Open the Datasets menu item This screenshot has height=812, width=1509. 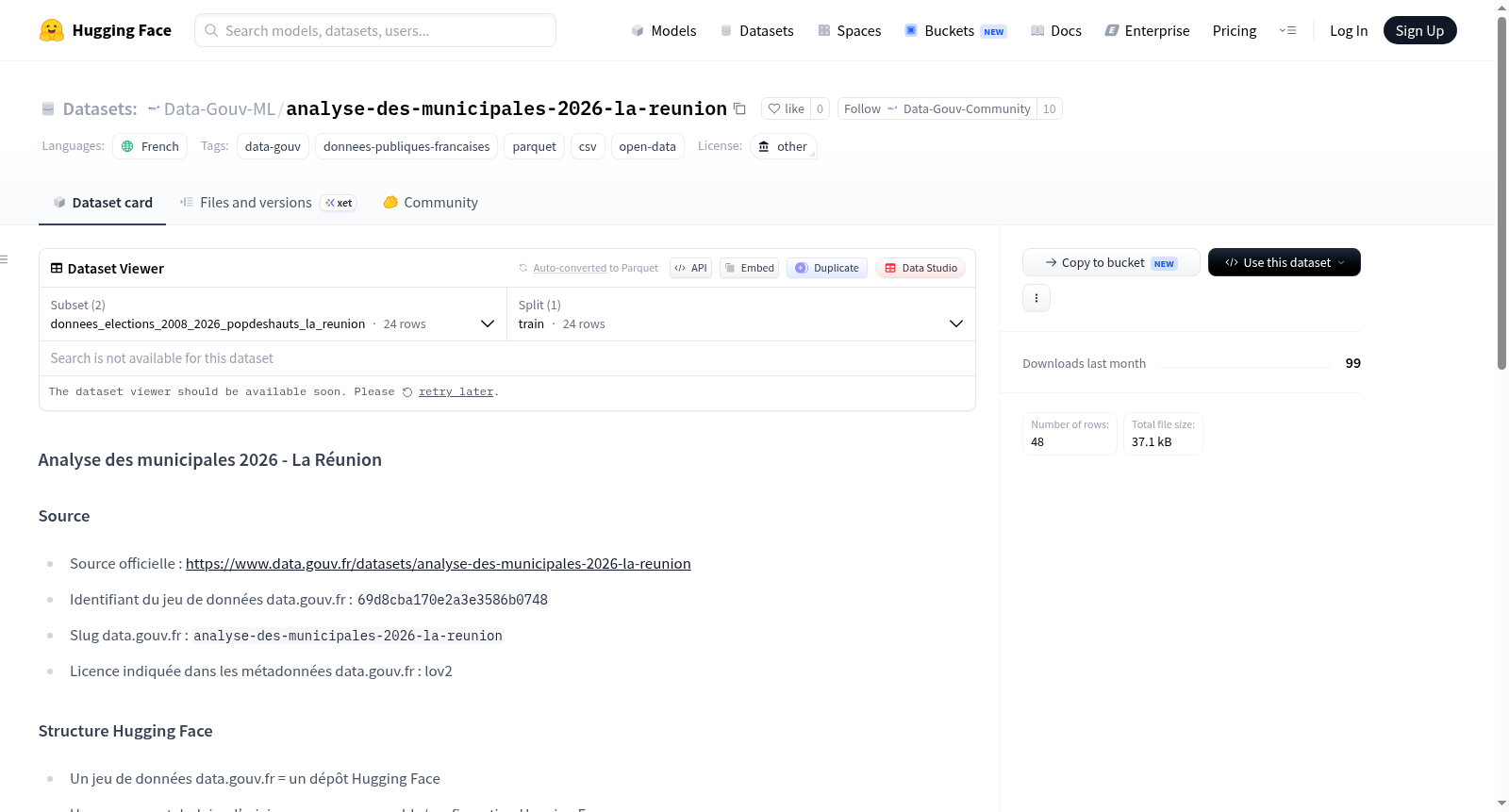756,30
